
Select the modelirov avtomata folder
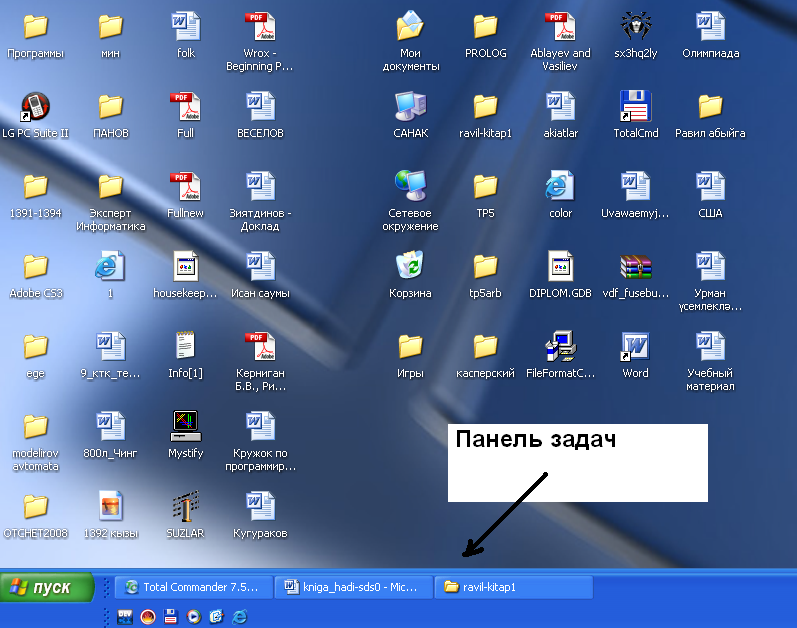(x=36, y=426)
